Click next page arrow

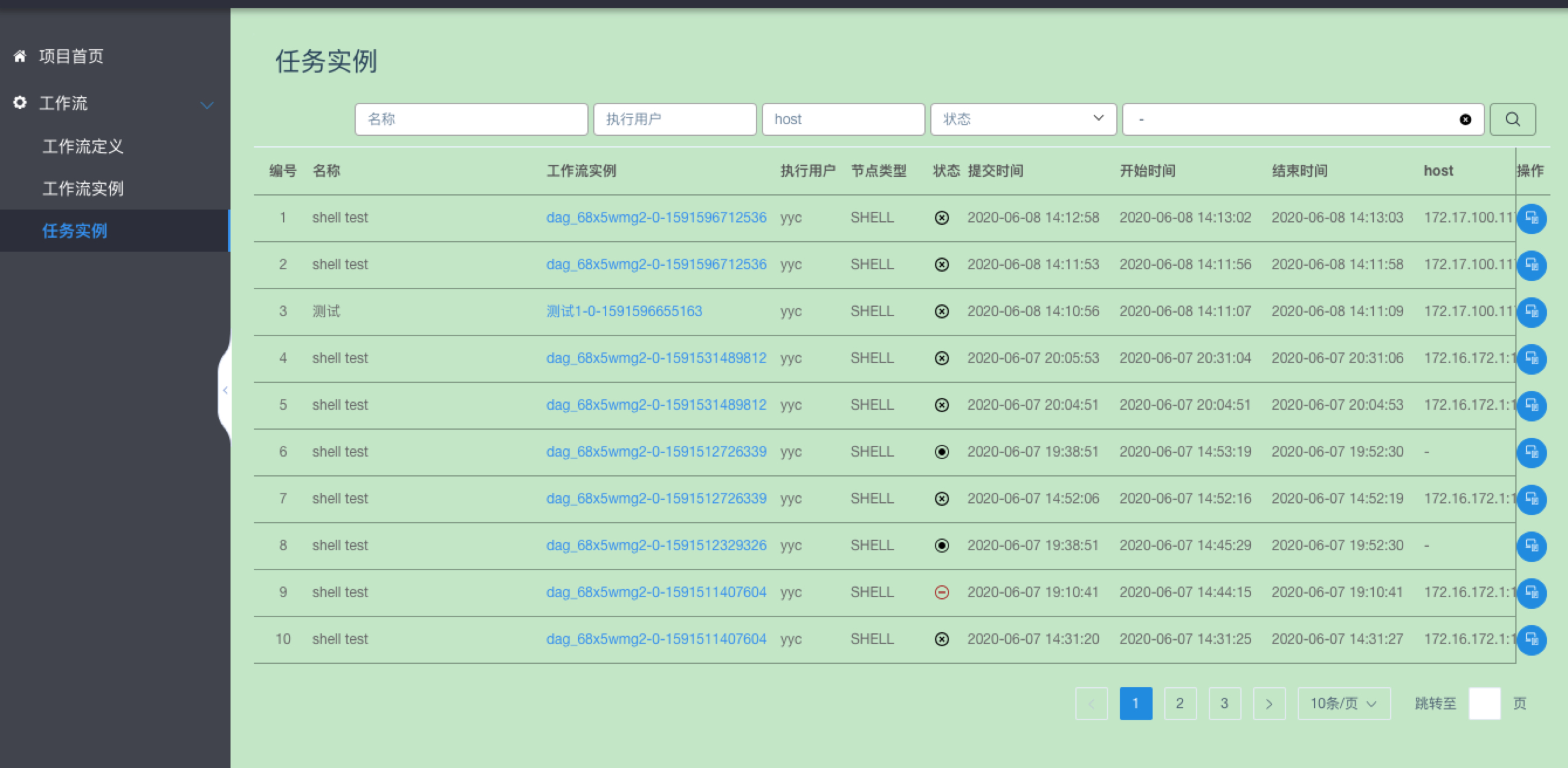coord(1268,704)
